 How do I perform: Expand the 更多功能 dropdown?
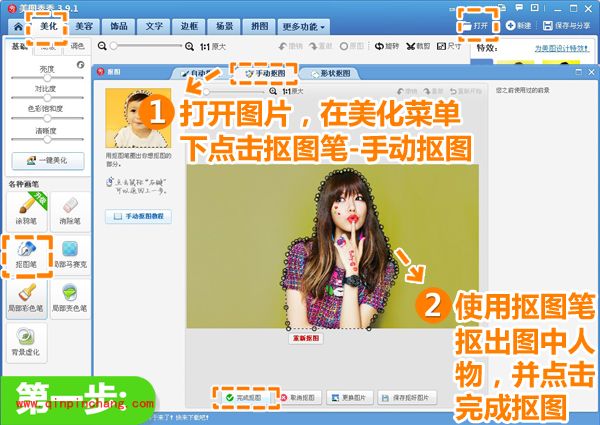coord(303,27)
